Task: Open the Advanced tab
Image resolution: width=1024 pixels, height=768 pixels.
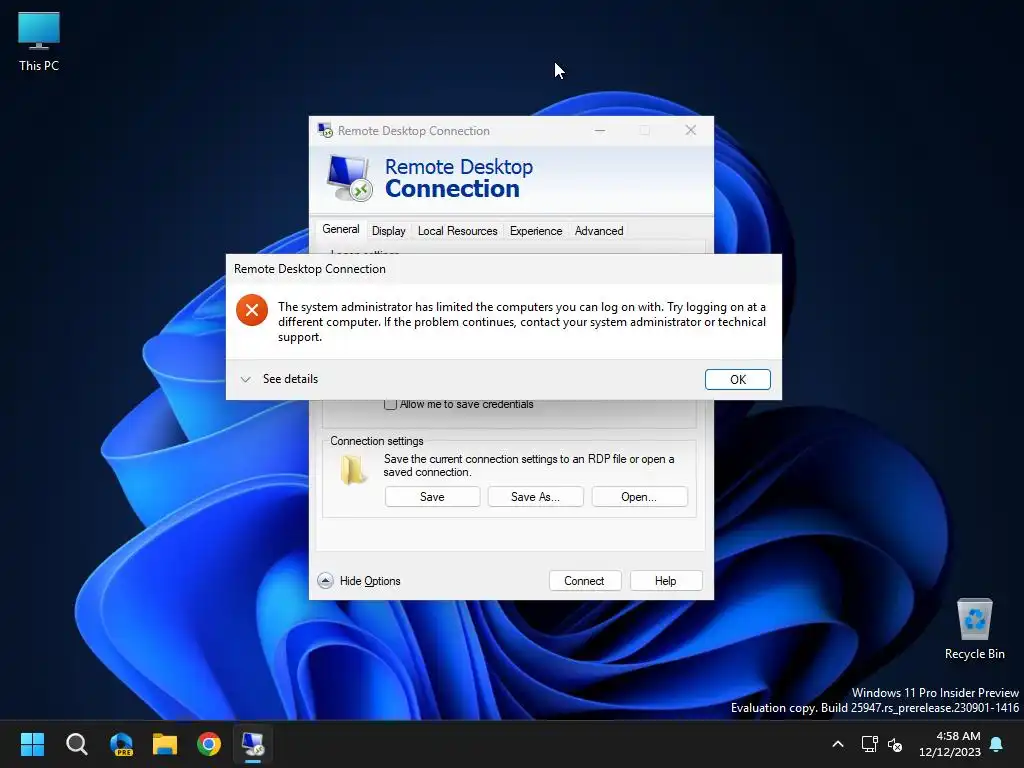Action: tap(599, 231)
